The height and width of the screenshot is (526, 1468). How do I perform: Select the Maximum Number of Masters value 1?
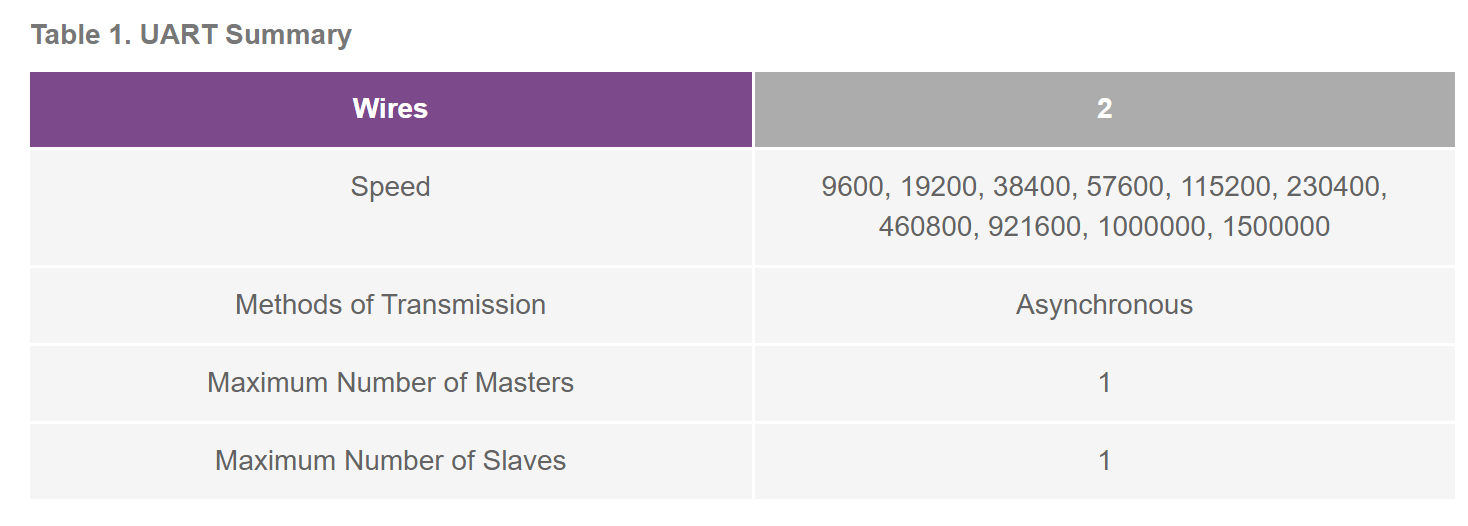tap(1104, 383)
